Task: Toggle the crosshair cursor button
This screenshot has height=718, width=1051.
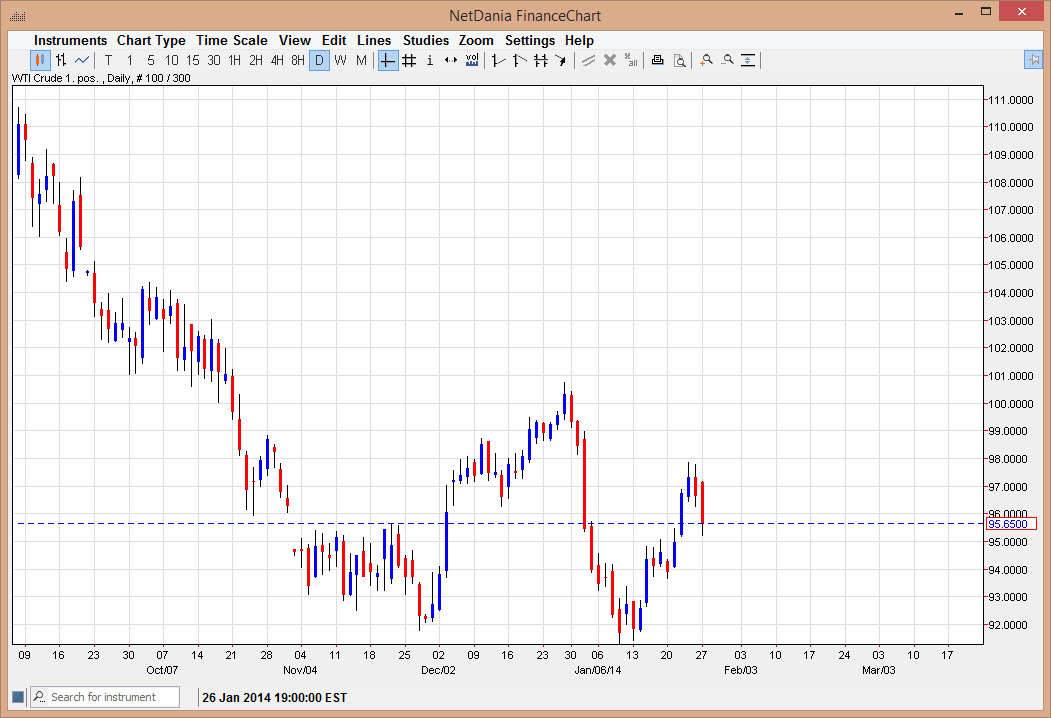Action: pos(388,60)
